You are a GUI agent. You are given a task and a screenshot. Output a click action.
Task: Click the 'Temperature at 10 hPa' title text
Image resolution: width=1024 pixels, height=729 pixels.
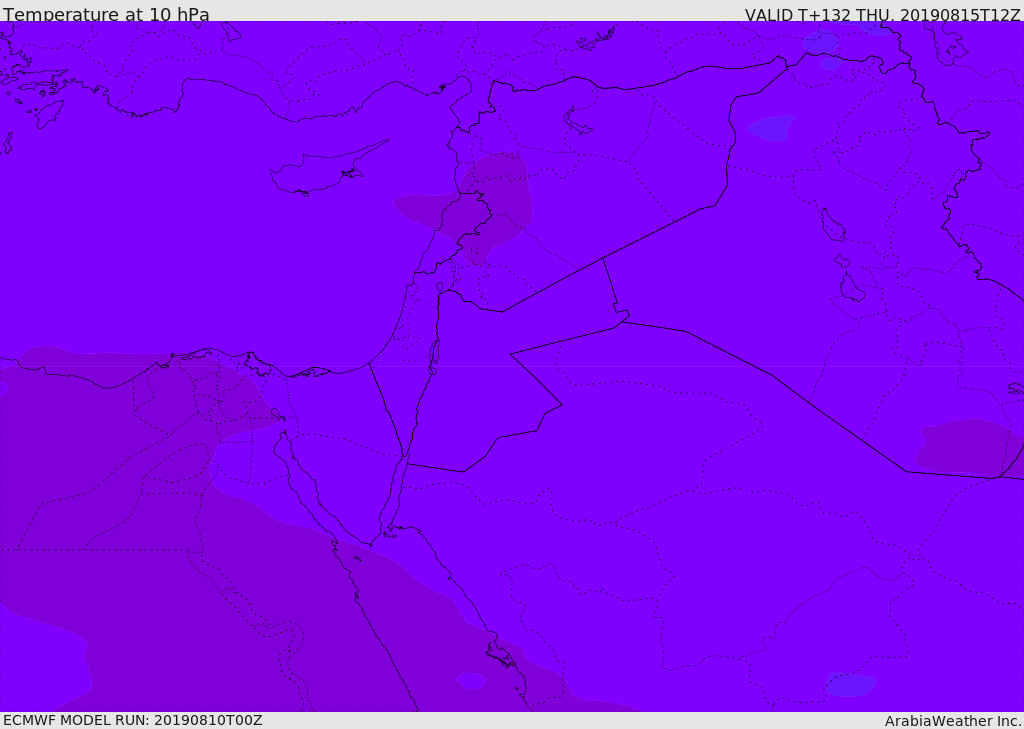(106, 14)
